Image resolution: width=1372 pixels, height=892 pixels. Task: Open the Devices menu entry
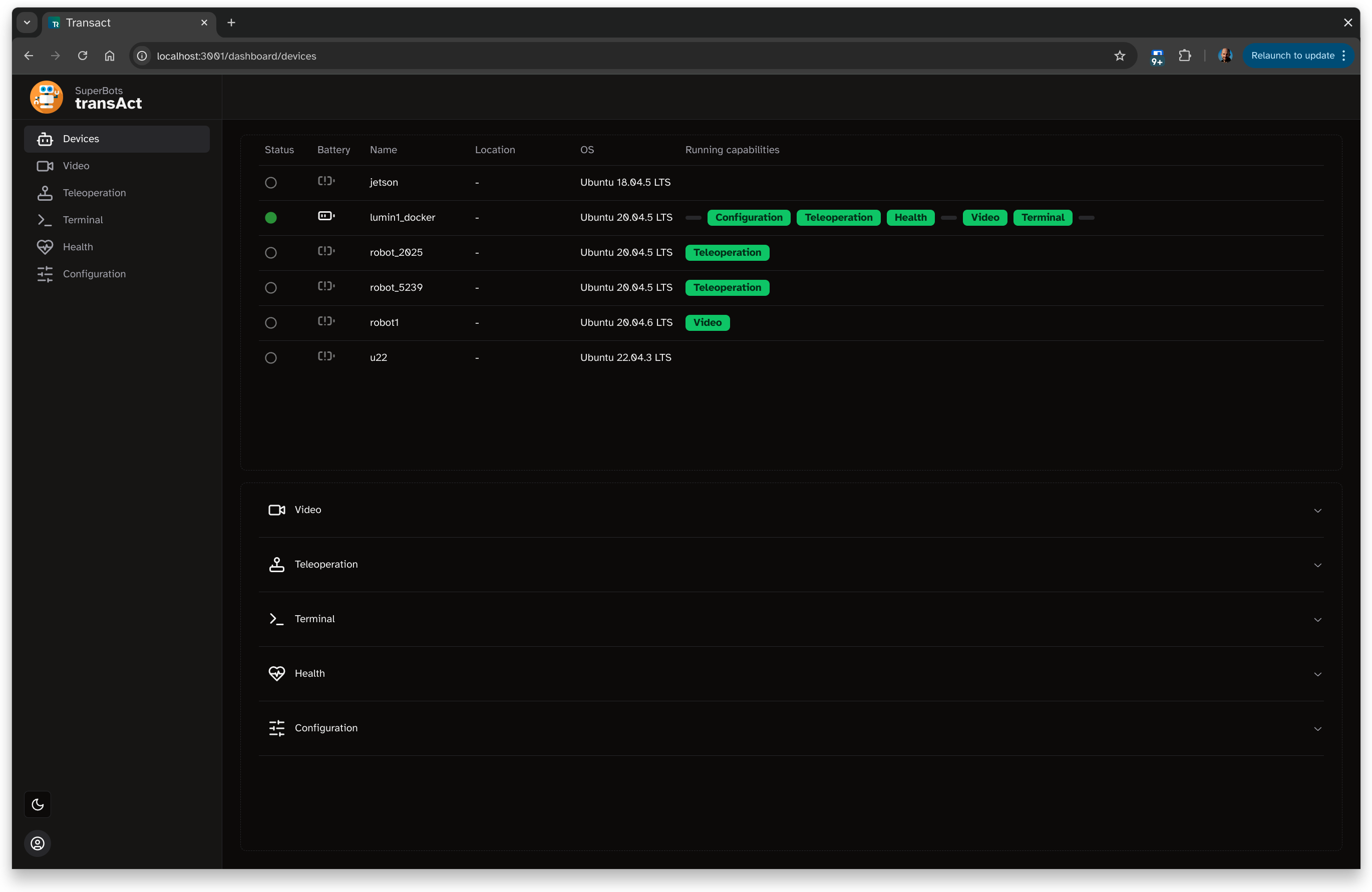pos(80,138)
